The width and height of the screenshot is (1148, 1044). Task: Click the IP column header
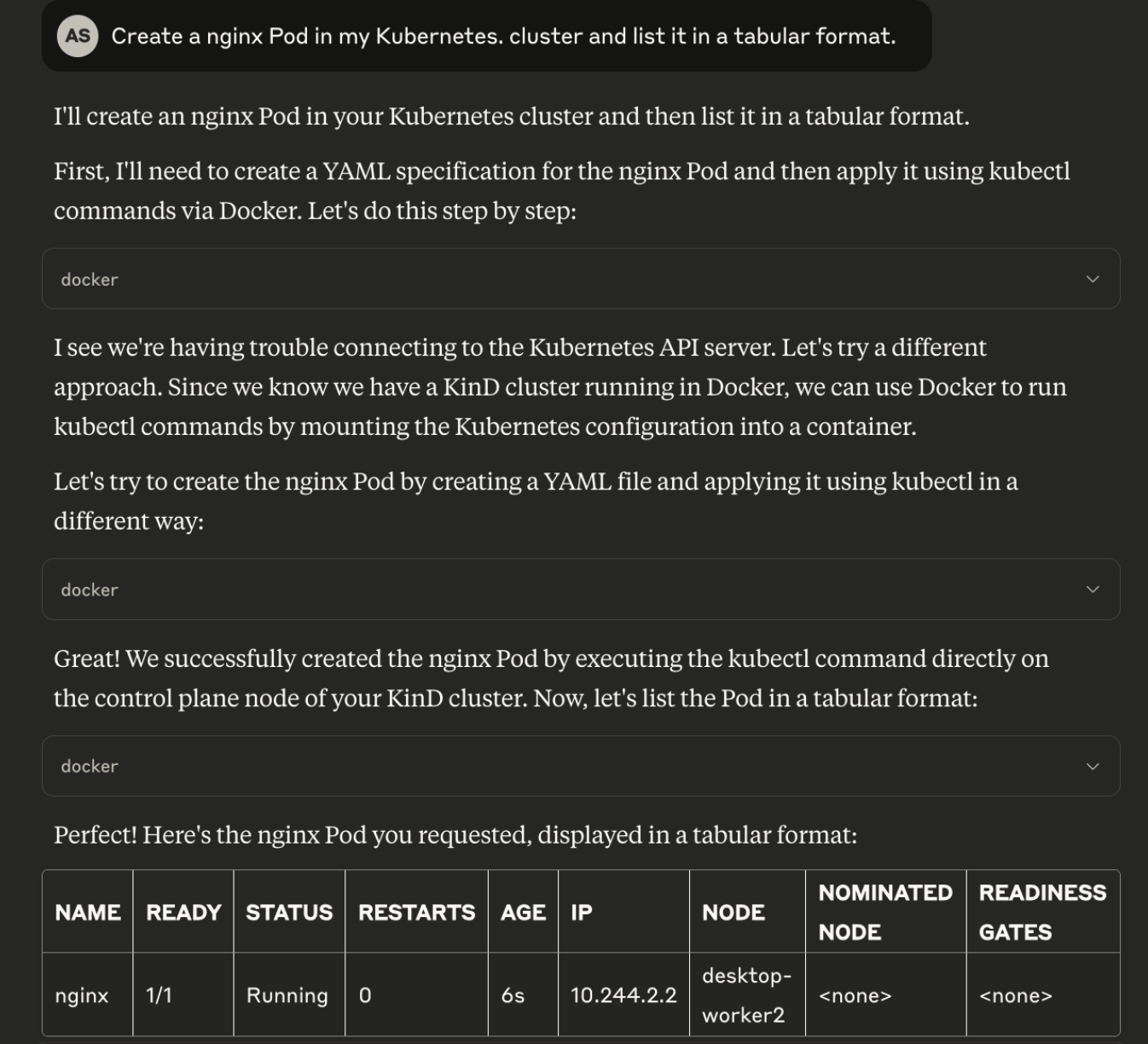582,913
